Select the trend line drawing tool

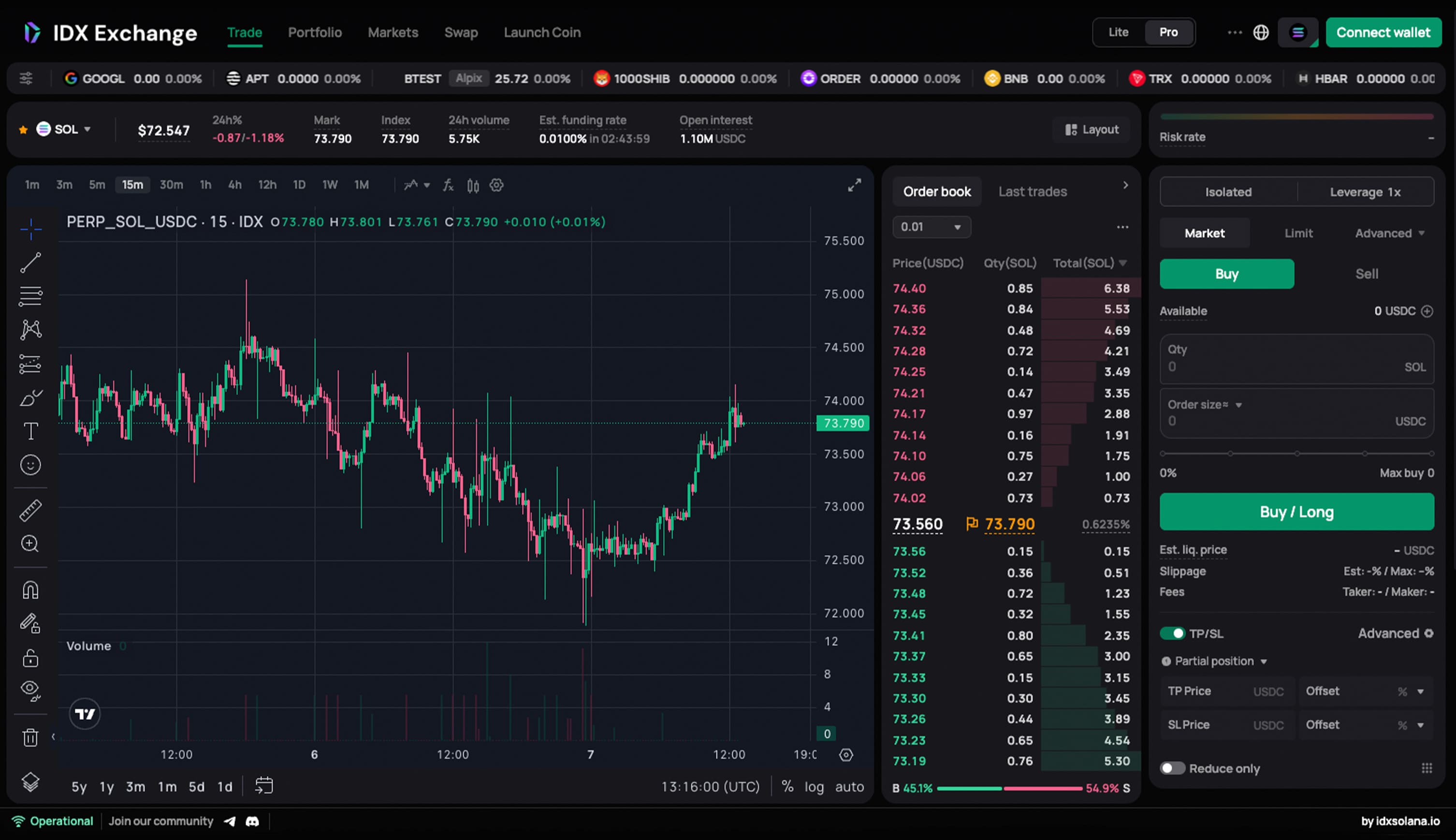click(x=30, y=262)
